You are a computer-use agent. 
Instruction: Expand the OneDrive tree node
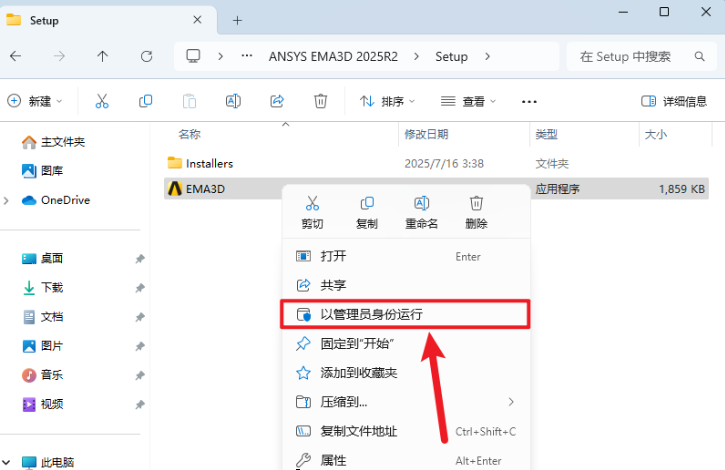pyautogui.click(x=6, y=200)
